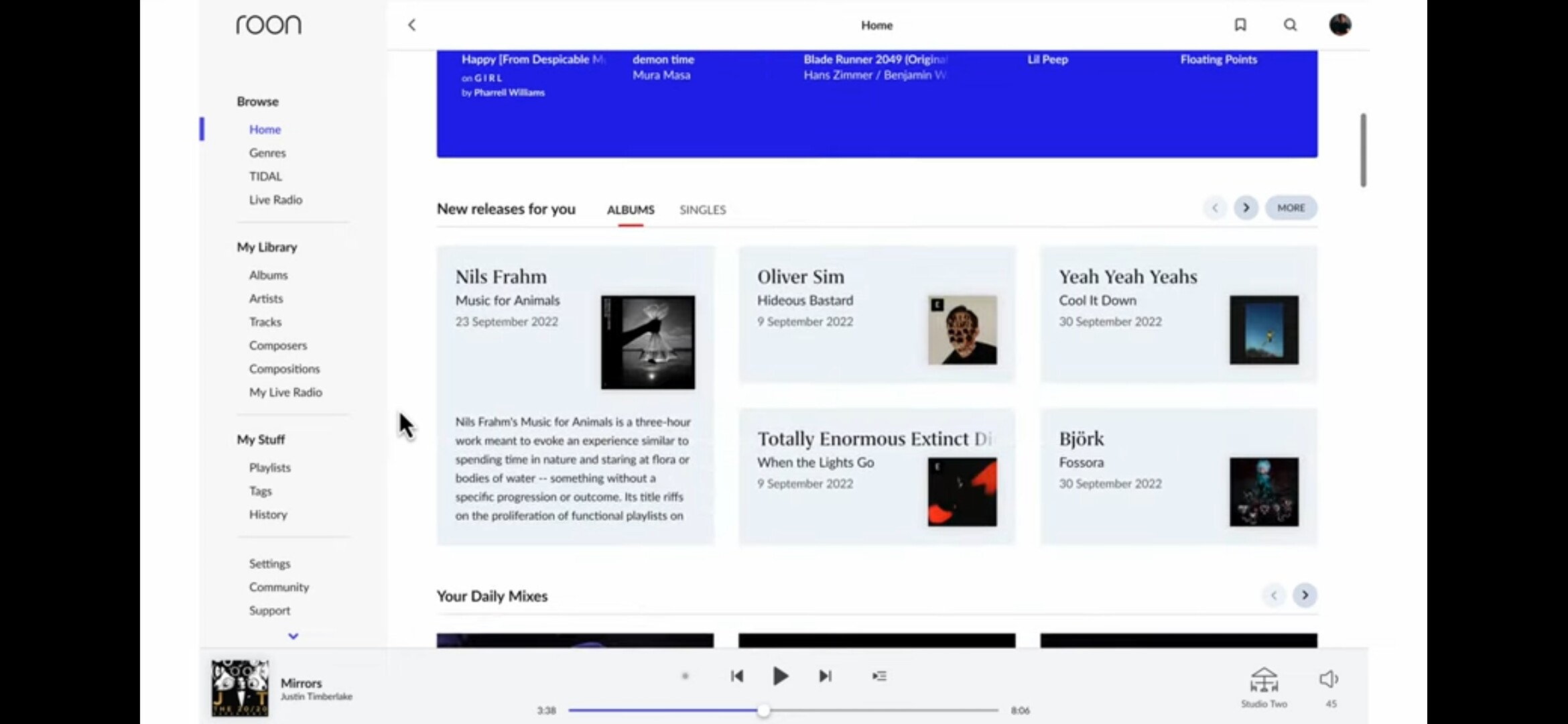Screen dimensions: 1568x724
Task: Click Blade Runner 2049 in banner
Action: (x=875, y=59)
